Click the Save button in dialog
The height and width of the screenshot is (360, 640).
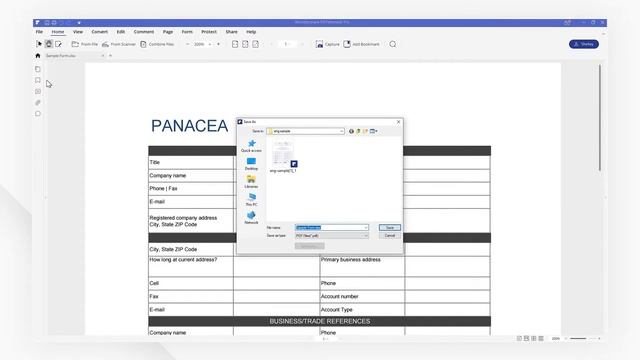[x=390, y=227]
